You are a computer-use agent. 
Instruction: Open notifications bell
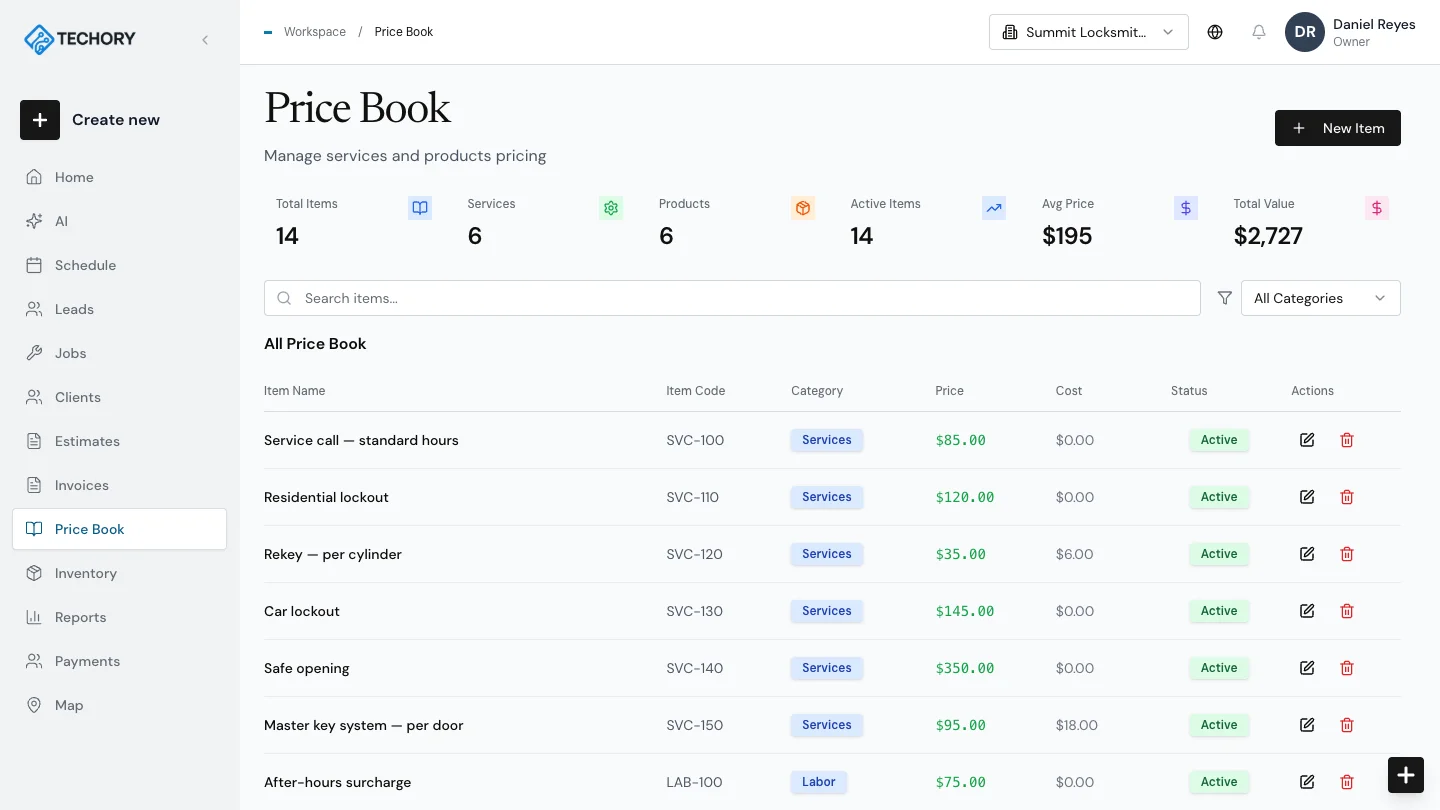(x=1259, y=32)
